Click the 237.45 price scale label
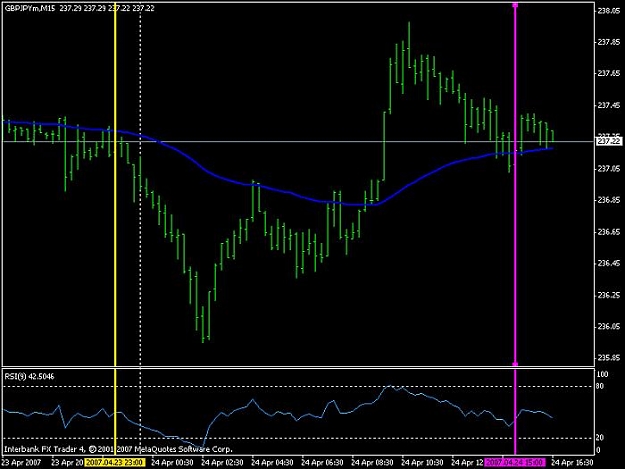 pos(609,105)
